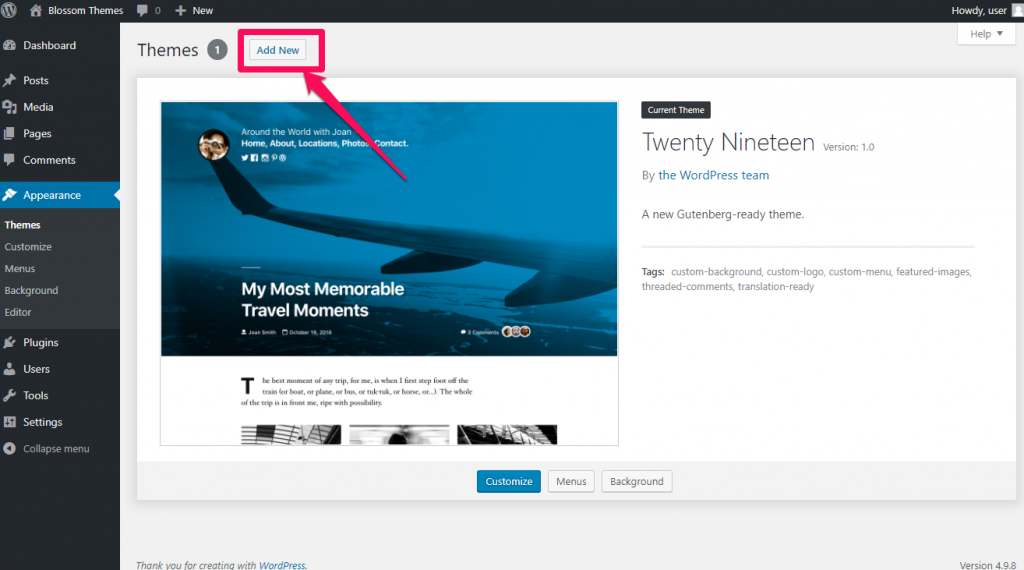This screenshot has width=1024, height=570.
Task: Follow the WordPress team author link
Action: 713,175
